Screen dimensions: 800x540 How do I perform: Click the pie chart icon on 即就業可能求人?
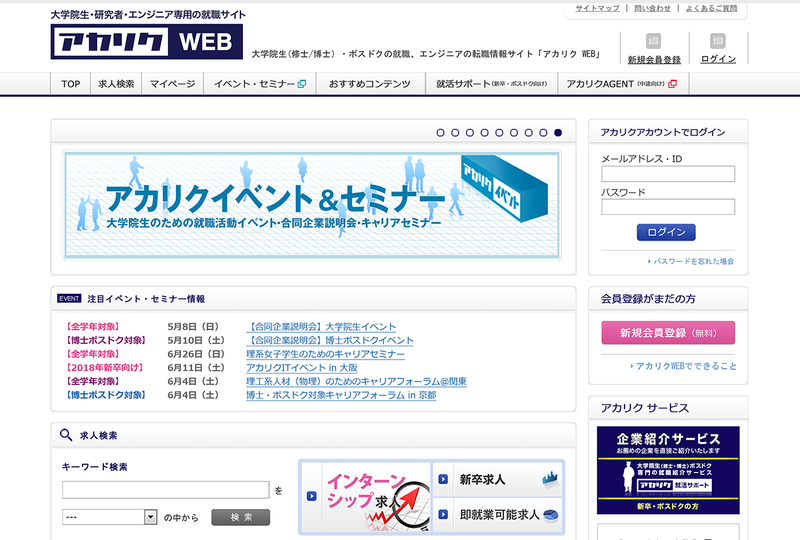[551, 515]
